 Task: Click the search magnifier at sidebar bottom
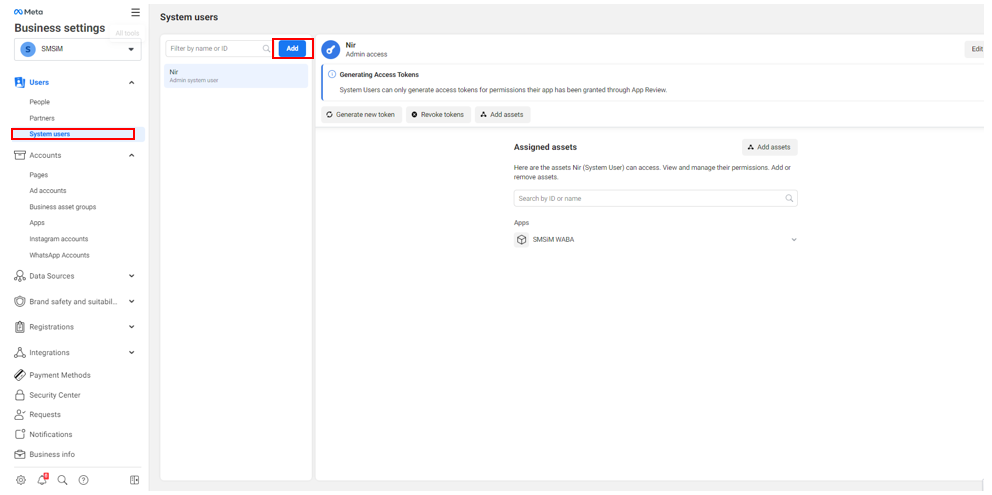tap(62, 480)
